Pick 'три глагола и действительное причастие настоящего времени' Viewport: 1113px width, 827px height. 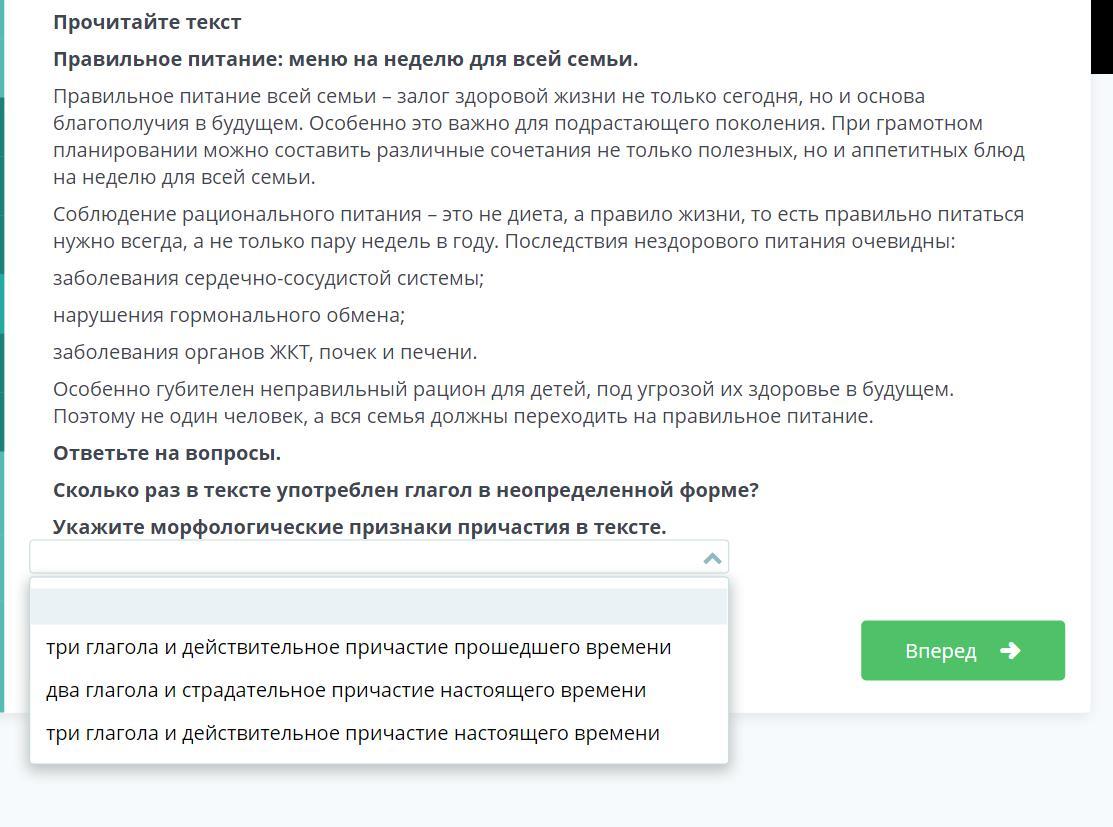352,733
